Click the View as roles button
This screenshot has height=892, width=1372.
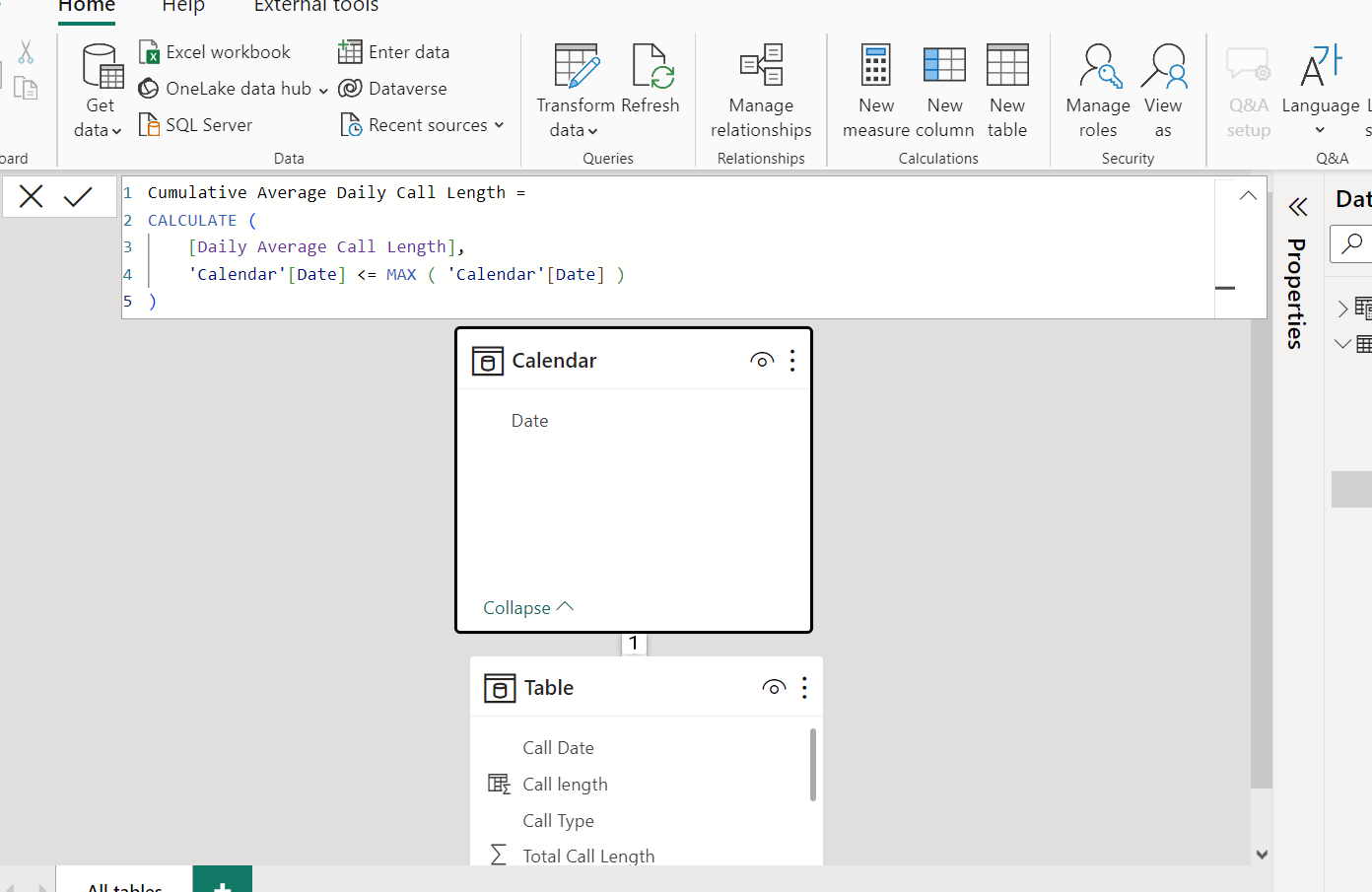click(1163, 91)
